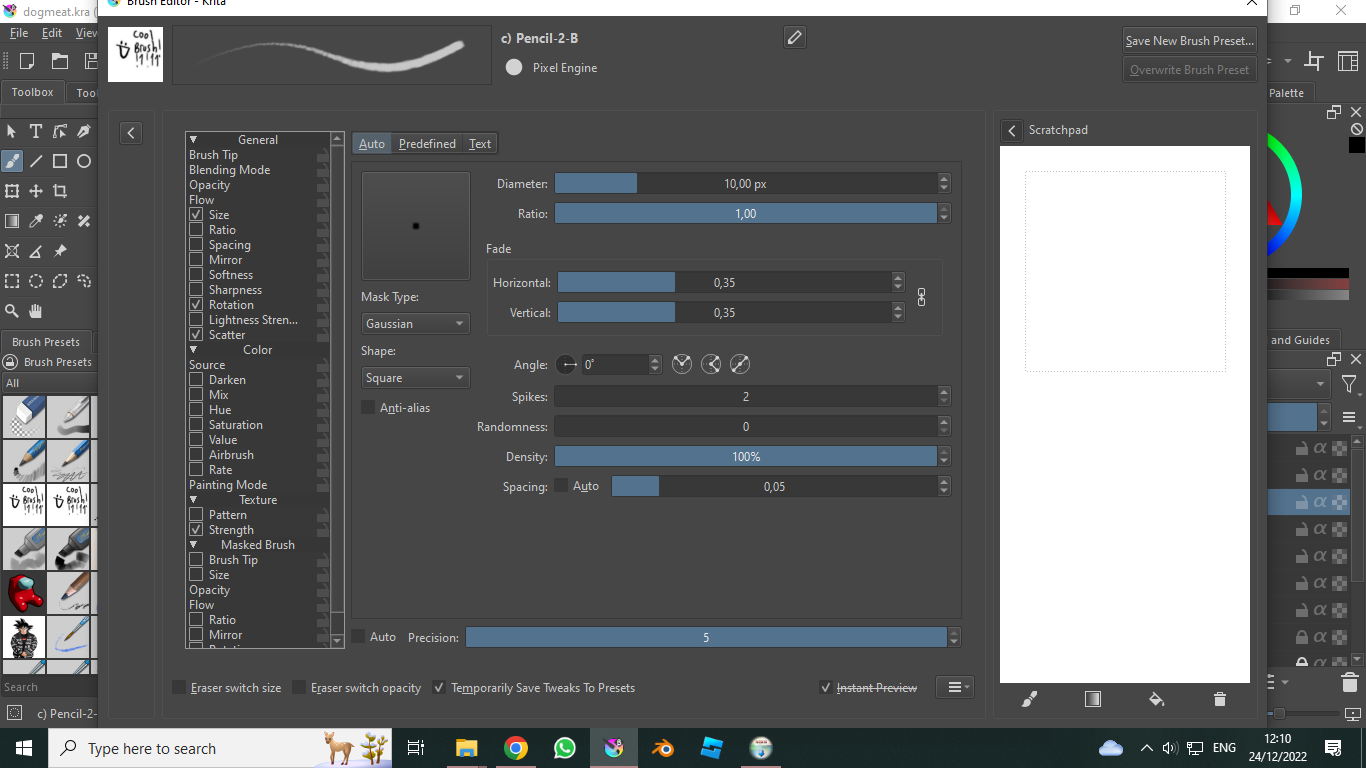Select the freehand brush tool in toolbox
This screenshot has width=1366, height=768.
[x=12, y=161]
